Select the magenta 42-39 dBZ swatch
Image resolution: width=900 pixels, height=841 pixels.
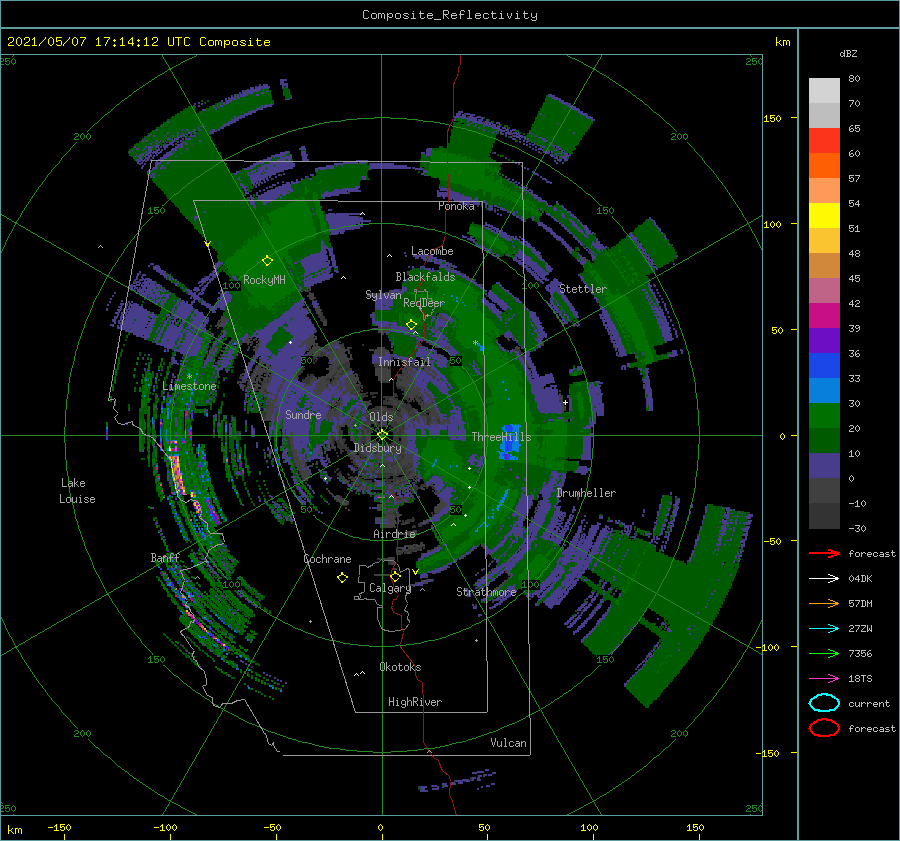(x=824, y=316)
